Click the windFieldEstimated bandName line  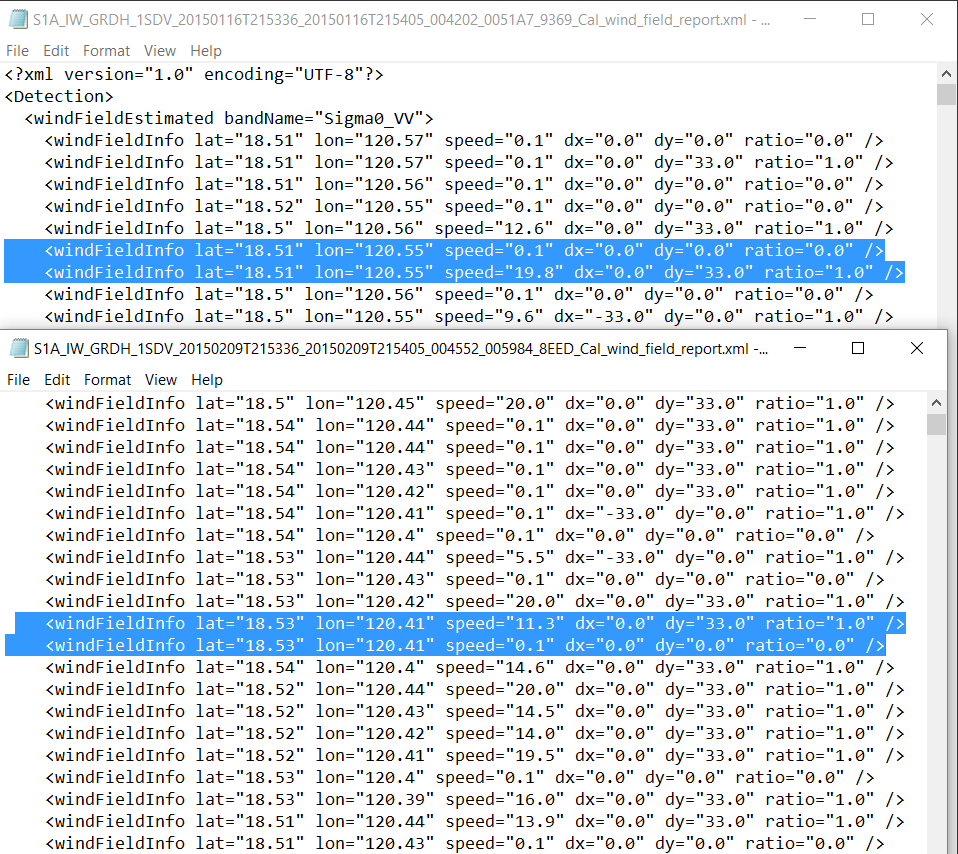tap(228, 118)
